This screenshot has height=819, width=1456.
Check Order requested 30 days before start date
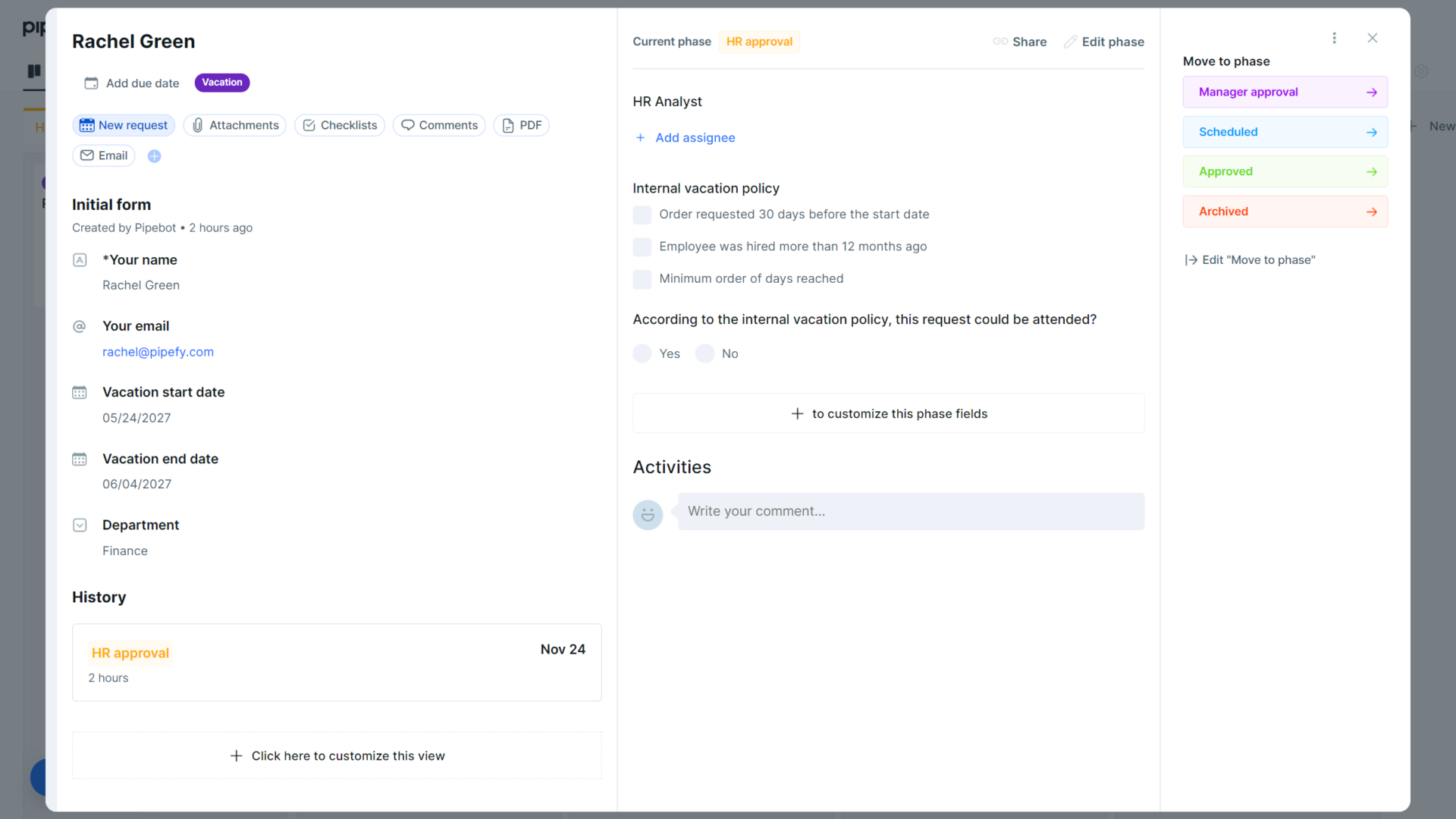click(642, 215)
